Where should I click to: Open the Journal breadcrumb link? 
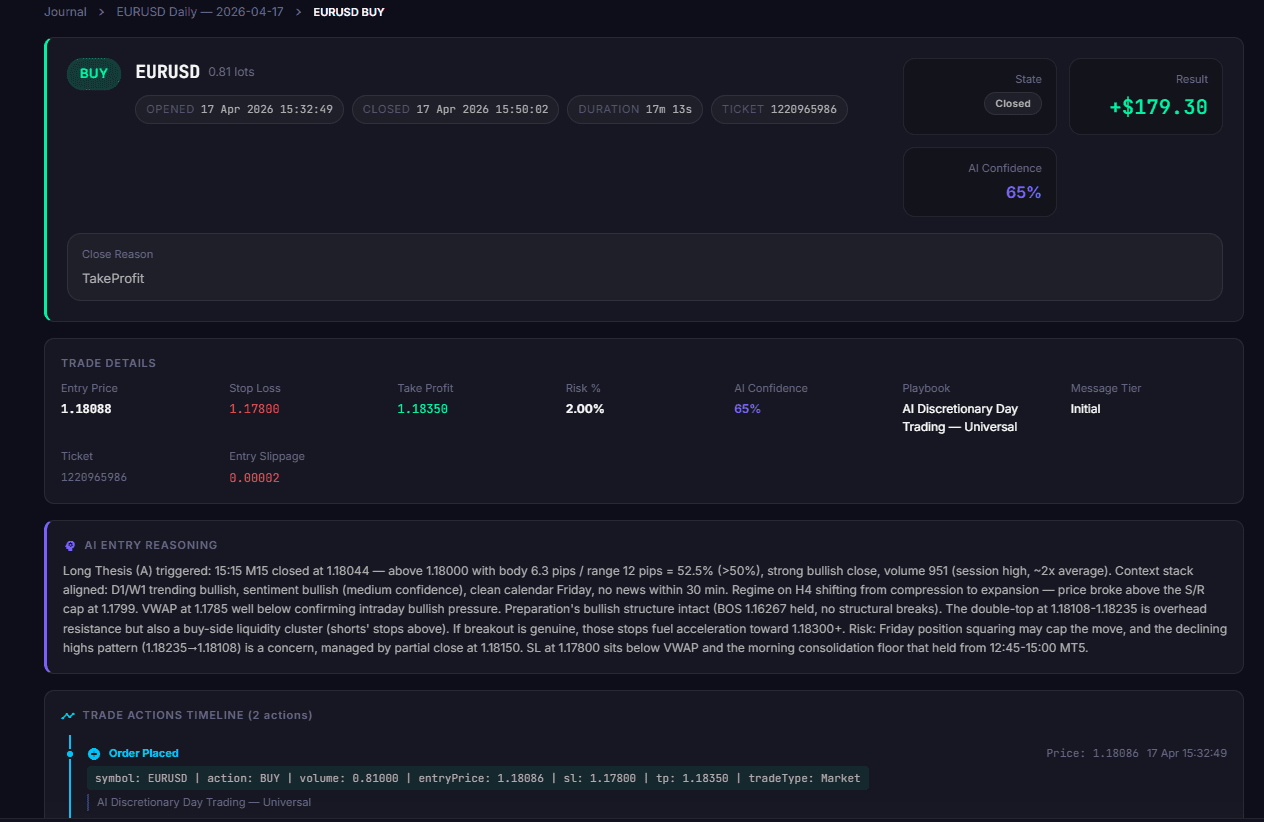65,12
